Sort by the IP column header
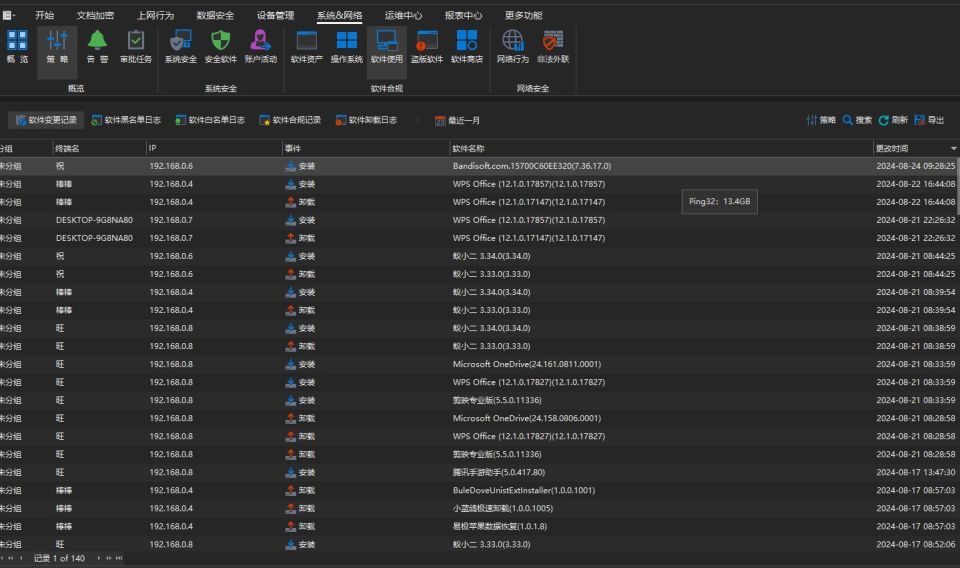 [214, 149]
